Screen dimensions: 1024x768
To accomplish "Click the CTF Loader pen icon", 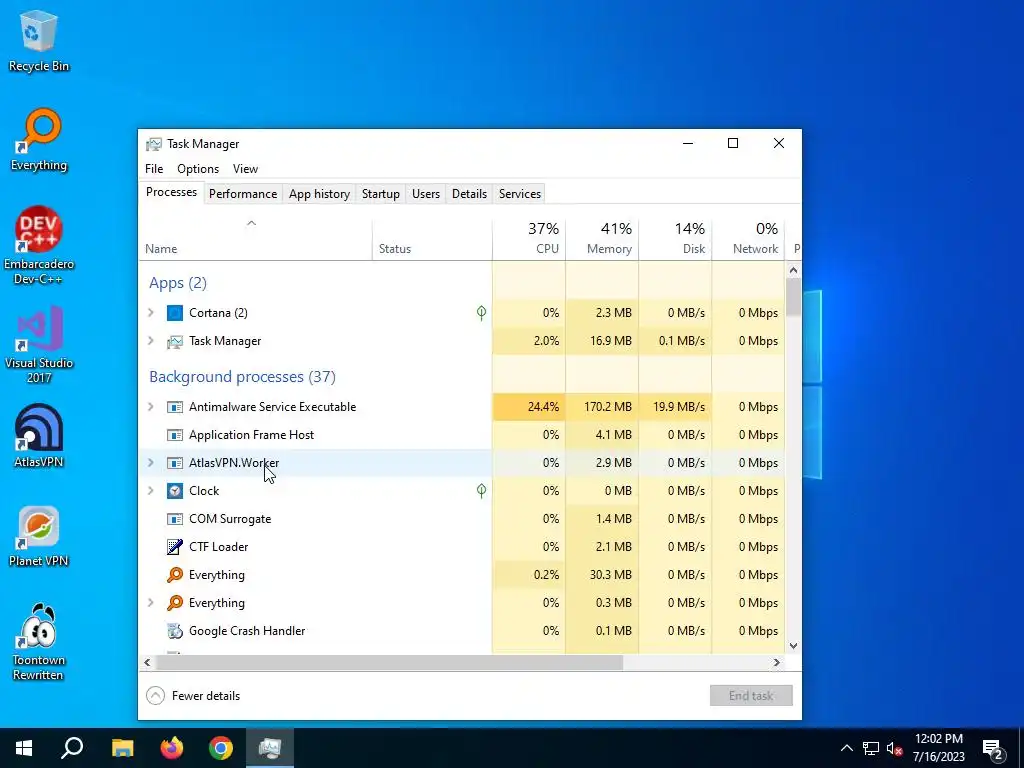I will (174, 547).
